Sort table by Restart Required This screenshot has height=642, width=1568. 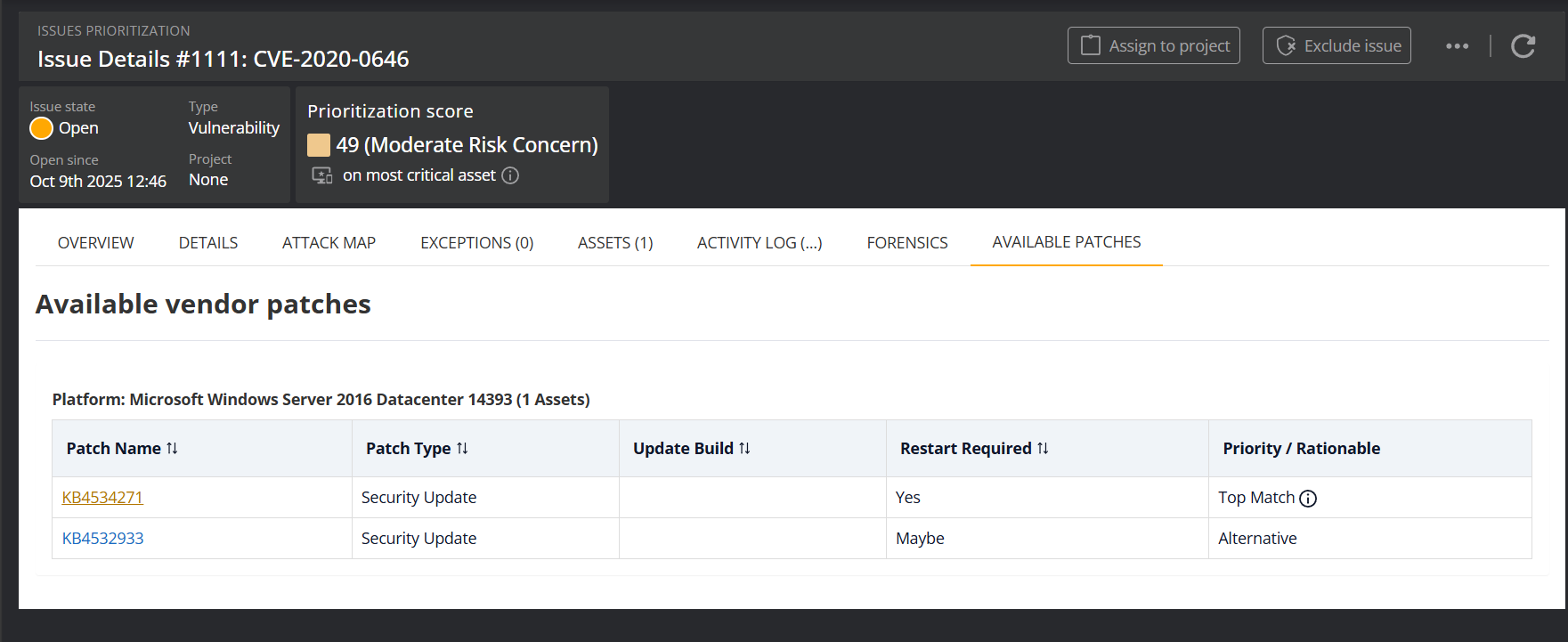[1043, 449]
